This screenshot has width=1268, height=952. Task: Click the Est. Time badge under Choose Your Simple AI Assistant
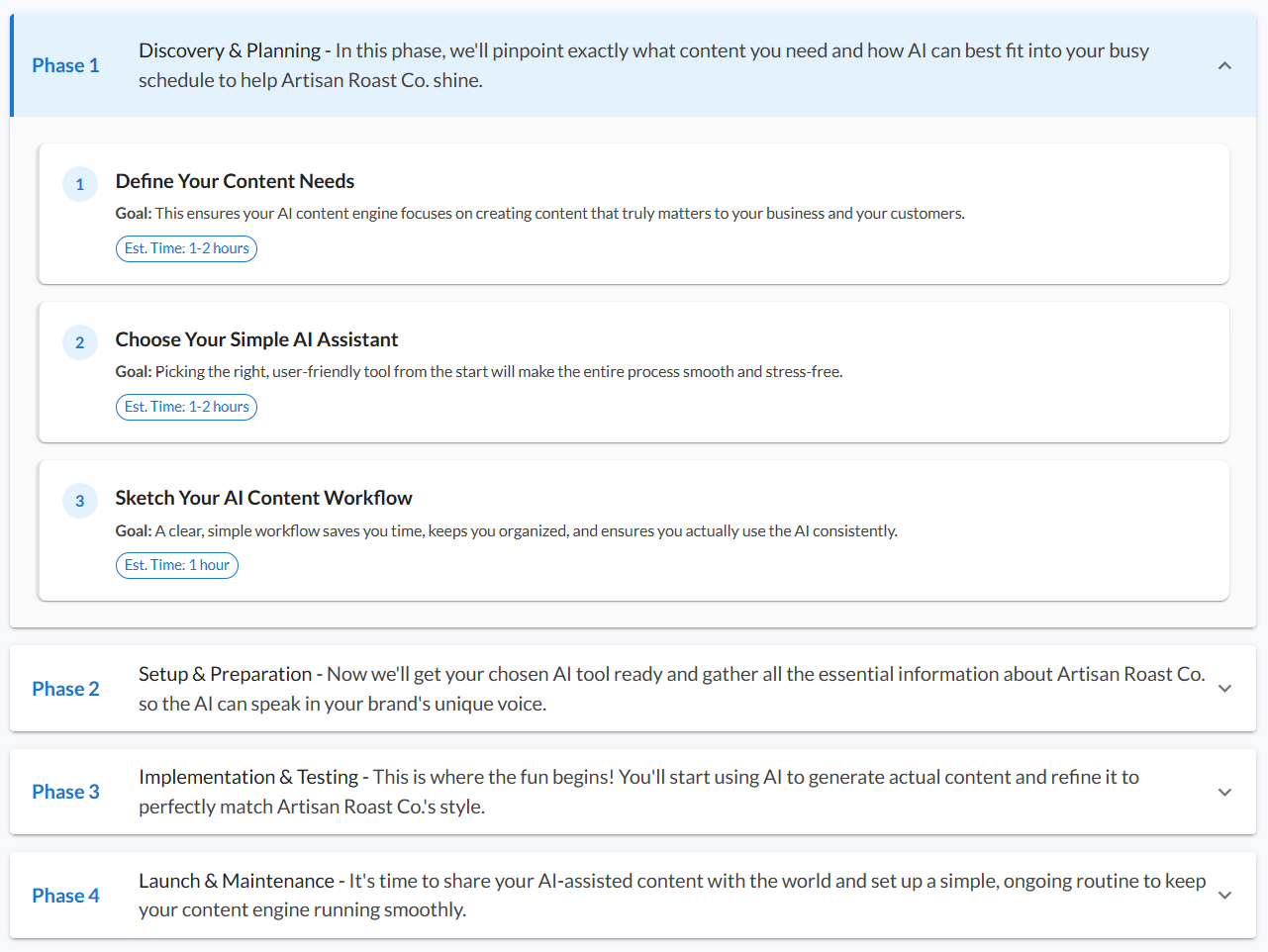186,407
